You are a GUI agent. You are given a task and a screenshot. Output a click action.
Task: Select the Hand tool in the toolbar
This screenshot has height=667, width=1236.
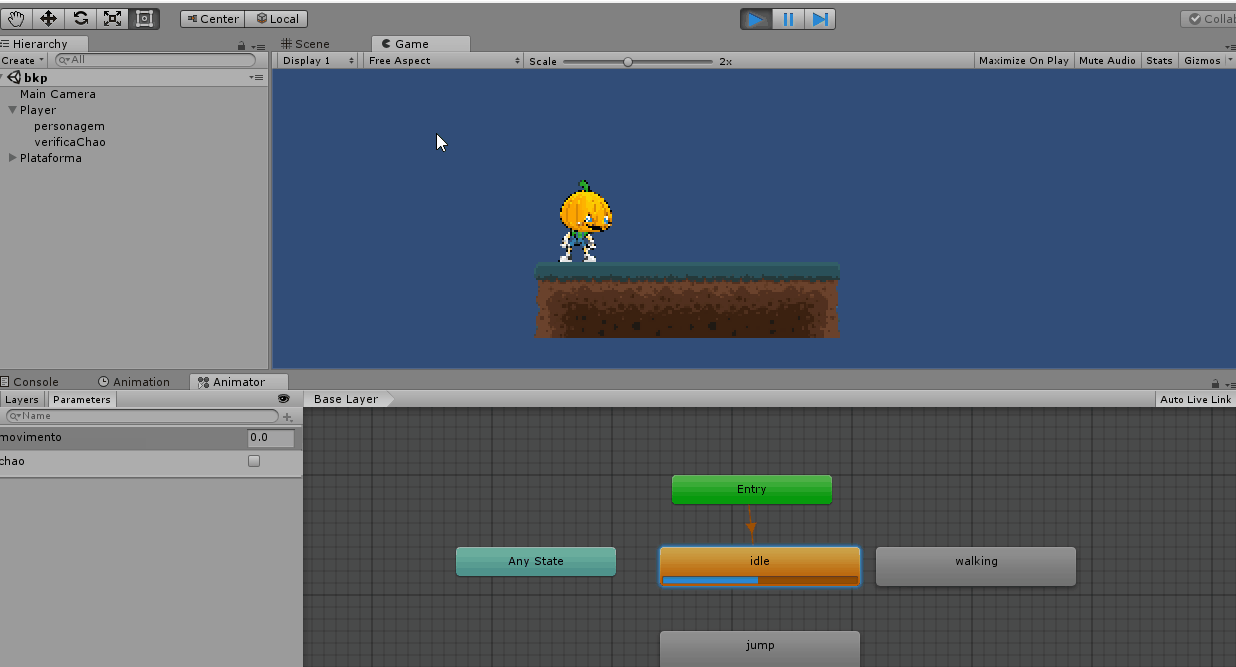tap(15, 18)
